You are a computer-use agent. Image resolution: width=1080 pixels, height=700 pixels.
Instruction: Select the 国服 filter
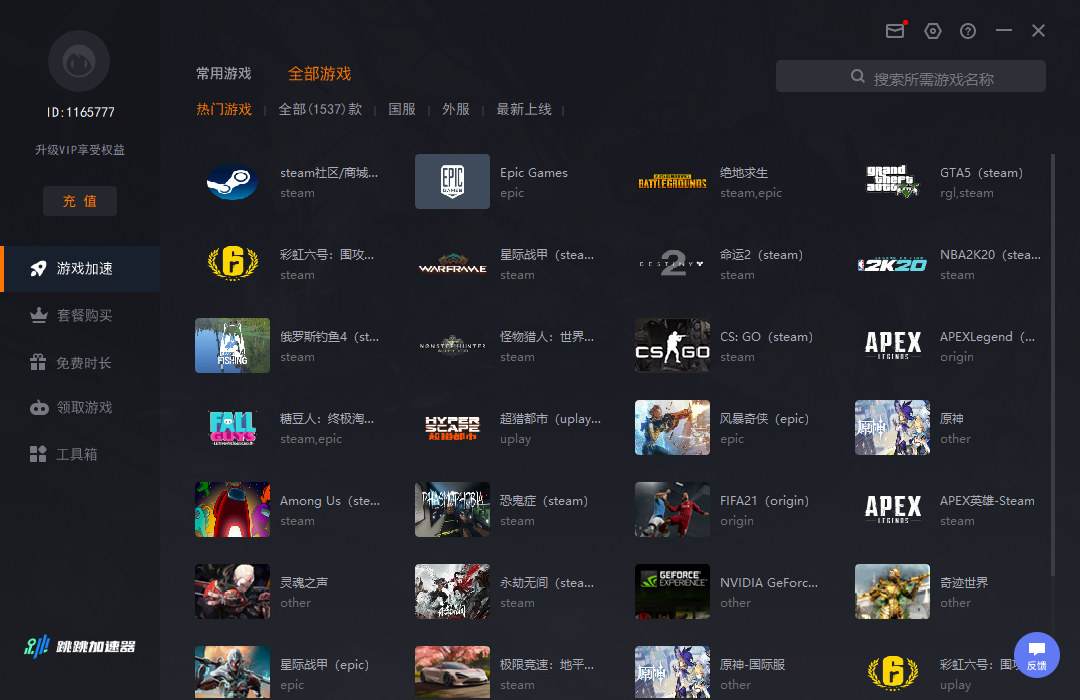click(402, 110)
